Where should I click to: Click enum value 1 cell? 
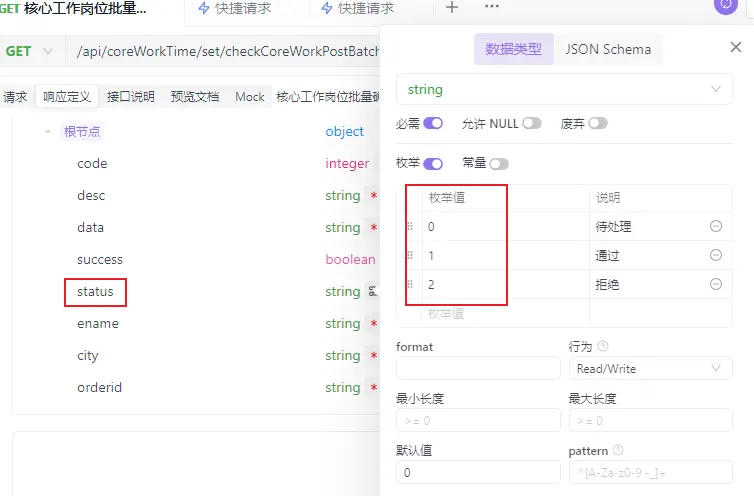coord(506,255)
